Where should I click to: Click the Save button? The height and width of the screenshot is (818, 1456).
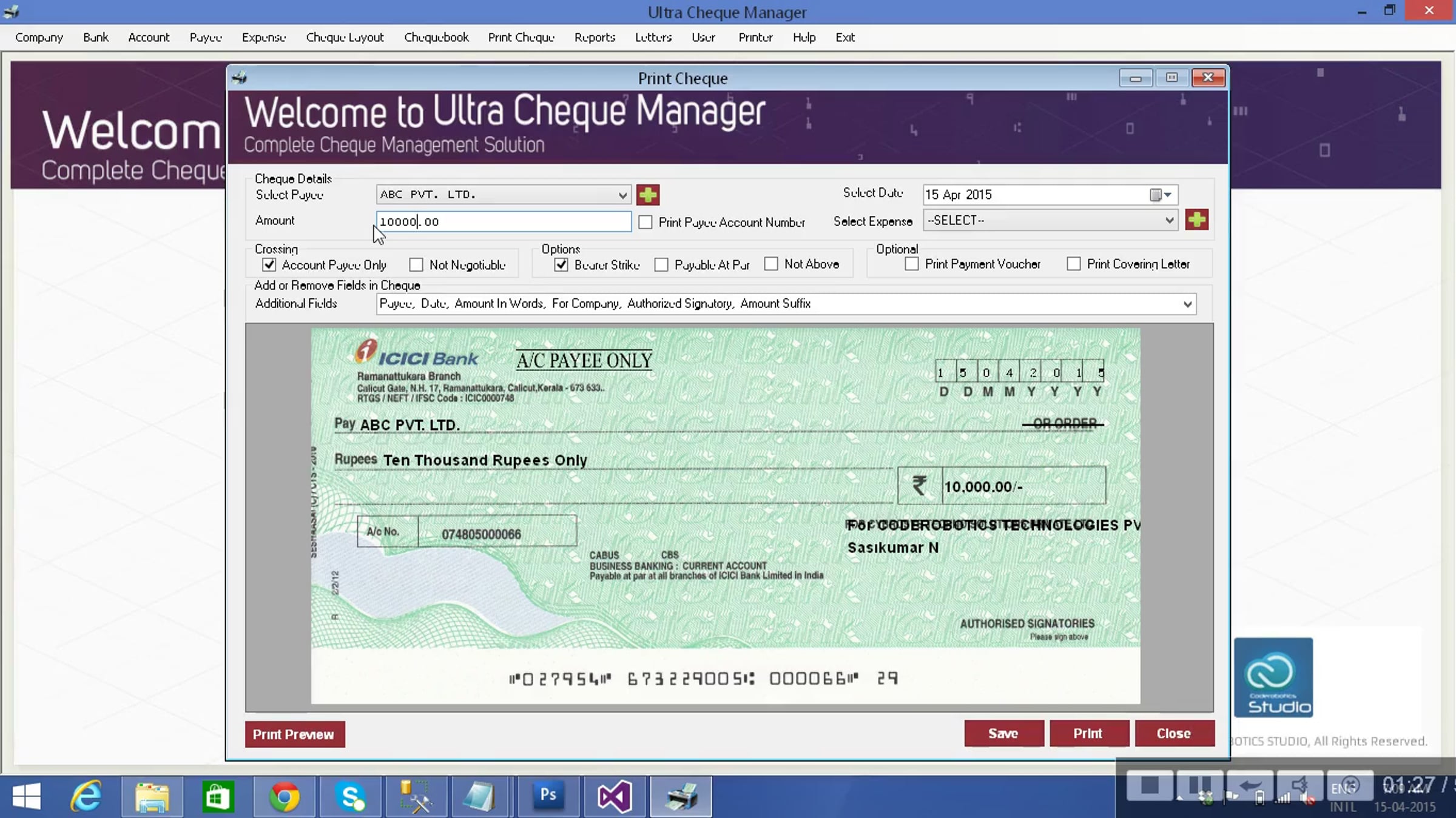[1003, 734]
